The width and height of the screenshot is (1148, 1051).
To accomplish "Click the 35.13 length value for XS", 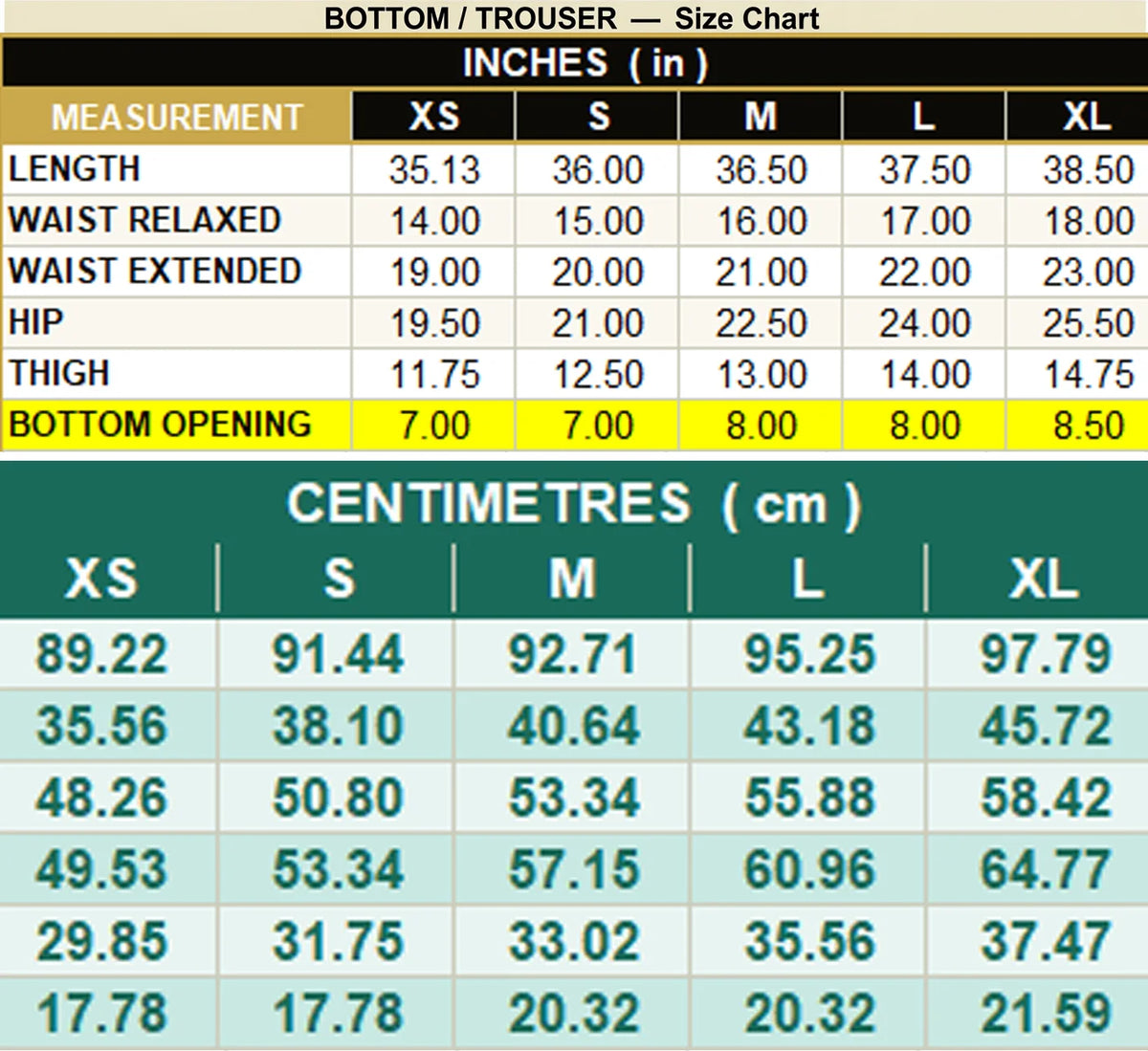I will pos(434,170).
